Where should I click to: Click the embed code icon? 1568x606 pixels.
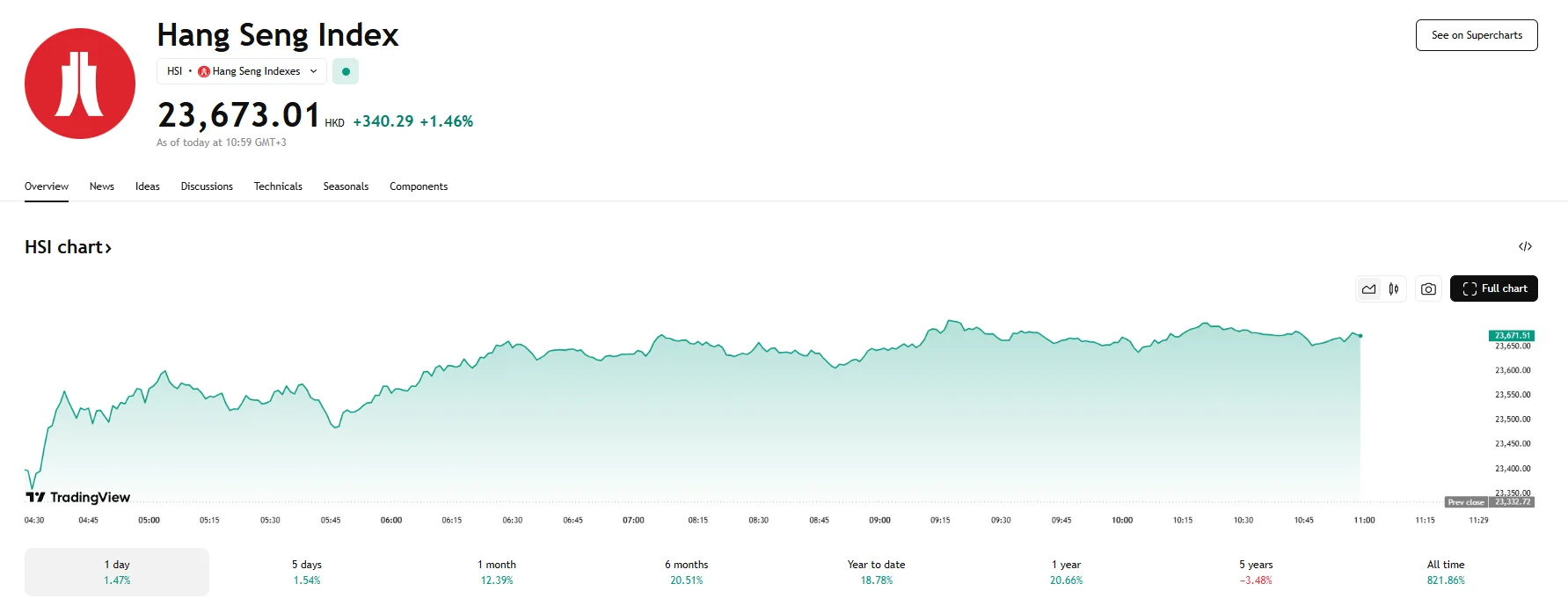pyautogui.click(x=1525, y=246)
